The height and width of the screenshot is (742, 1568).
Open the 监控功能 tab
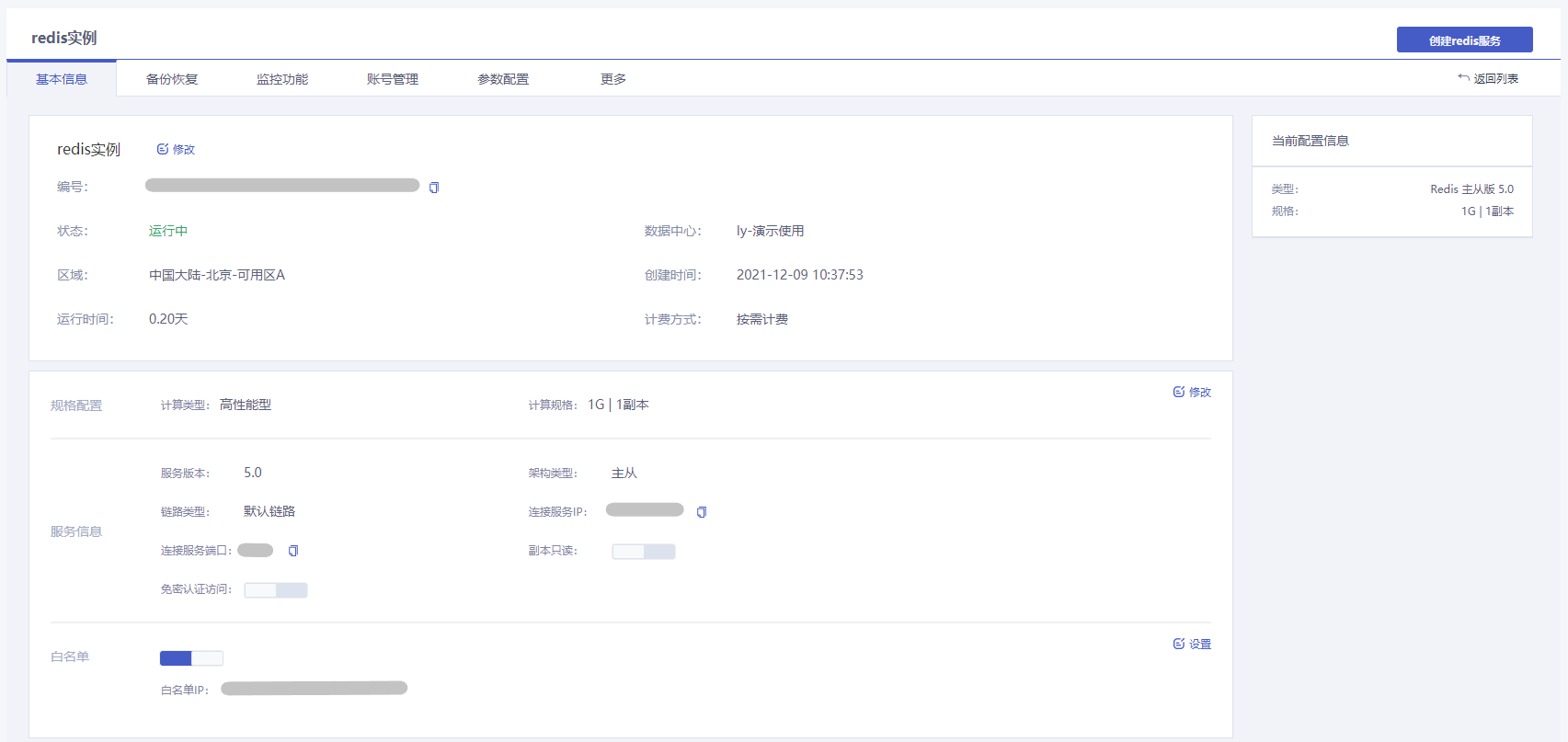click(x=282, y=79)
